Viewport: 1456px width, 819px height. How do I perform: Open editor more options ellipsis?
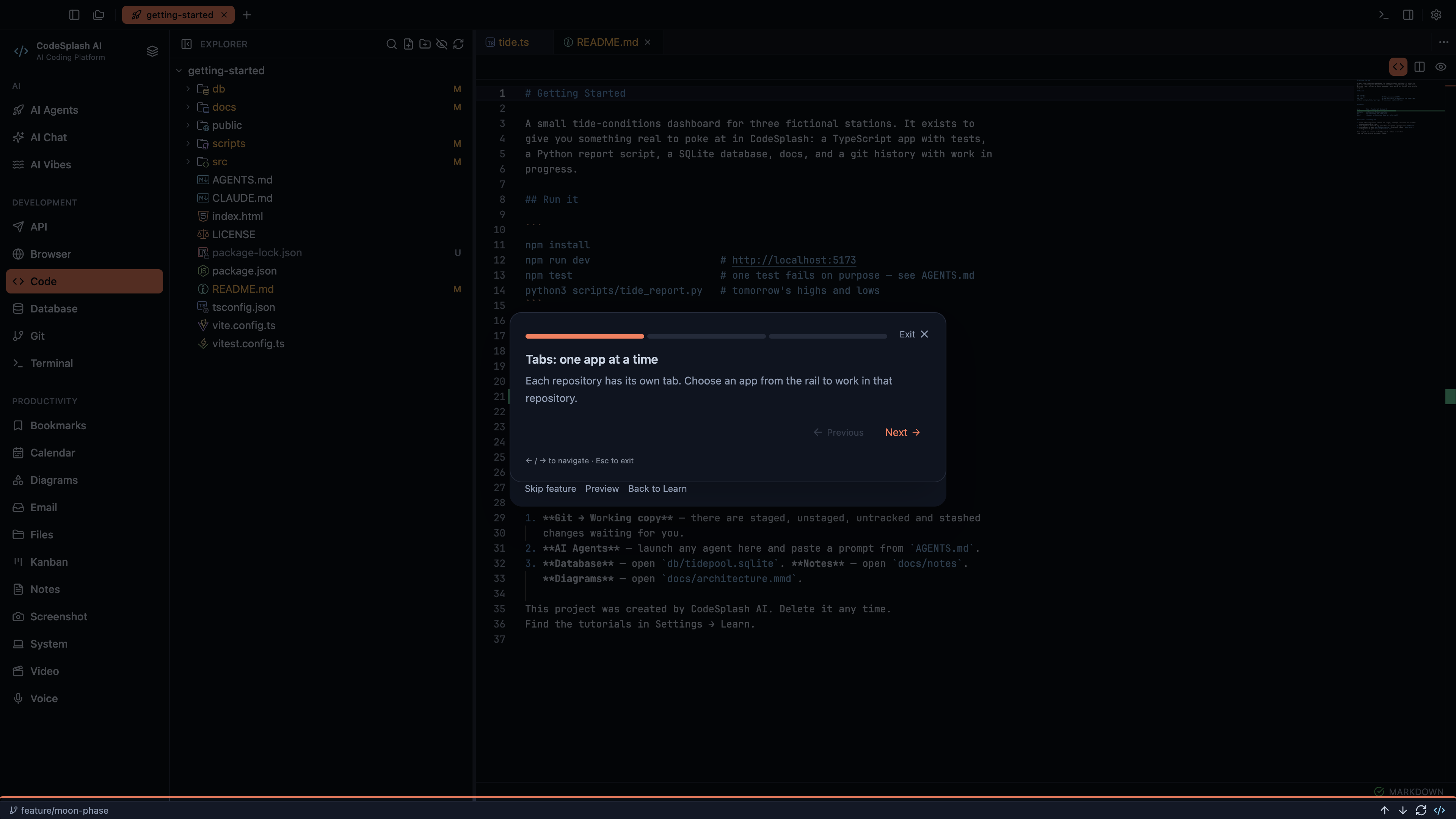[x=1443, y=42]
